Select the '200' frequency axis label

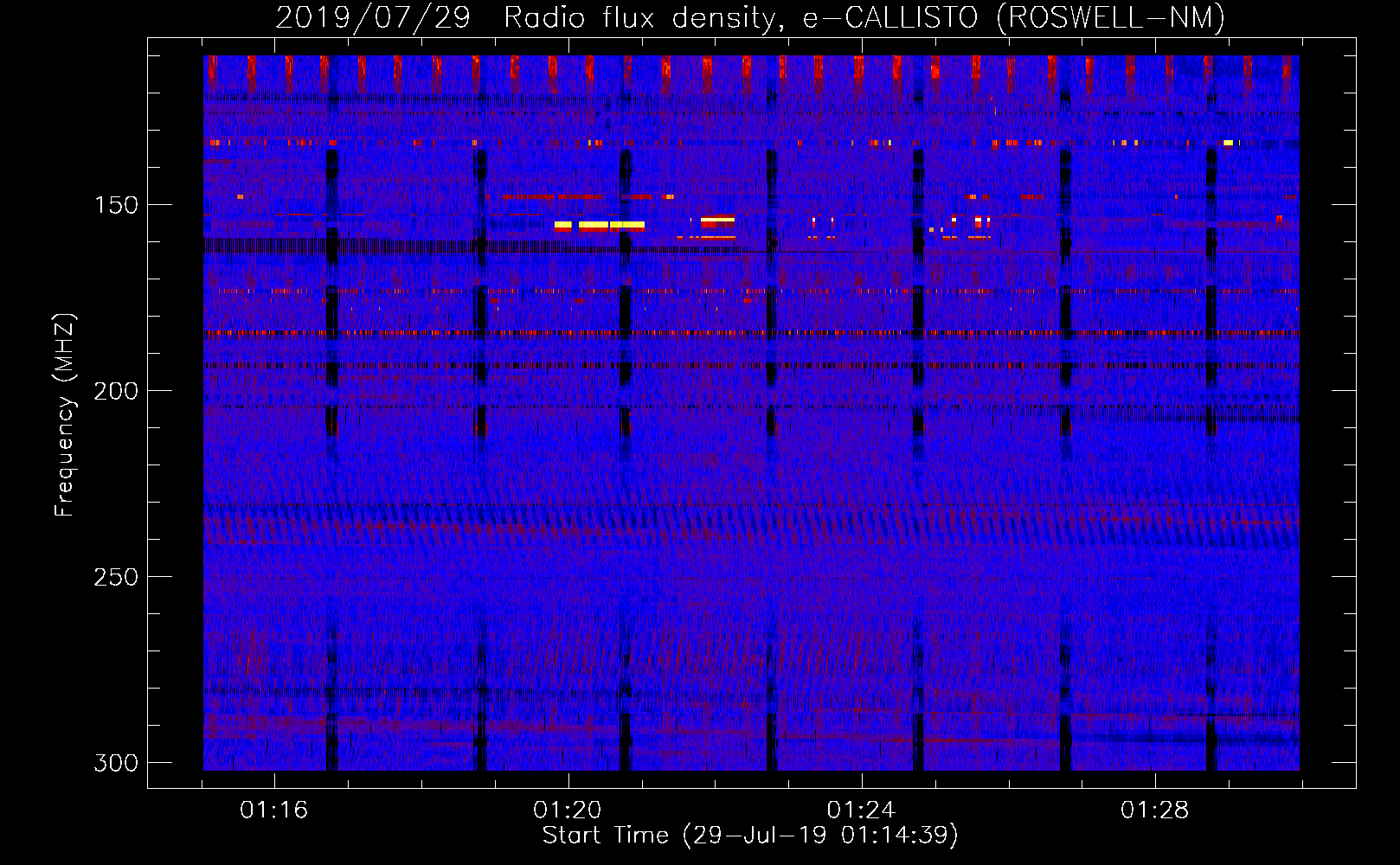116,391
